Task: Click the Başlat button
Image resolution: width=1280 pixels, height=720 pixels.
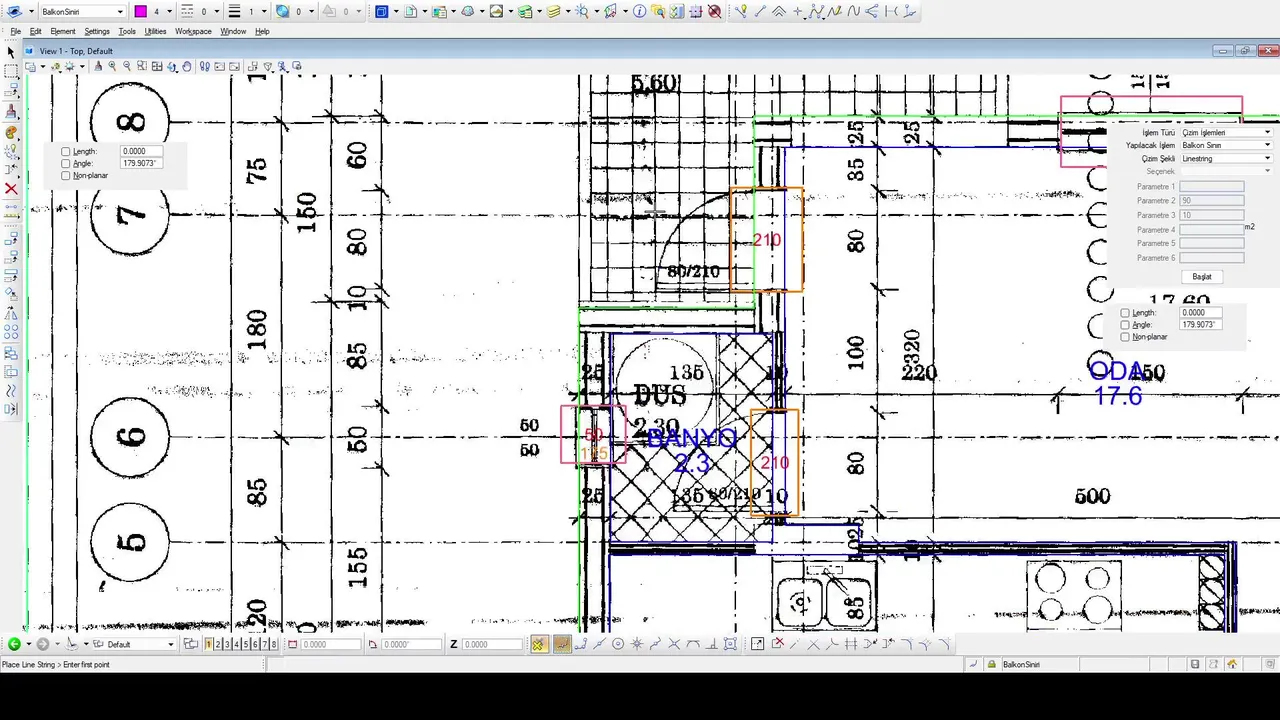Action: (1202, 276)
